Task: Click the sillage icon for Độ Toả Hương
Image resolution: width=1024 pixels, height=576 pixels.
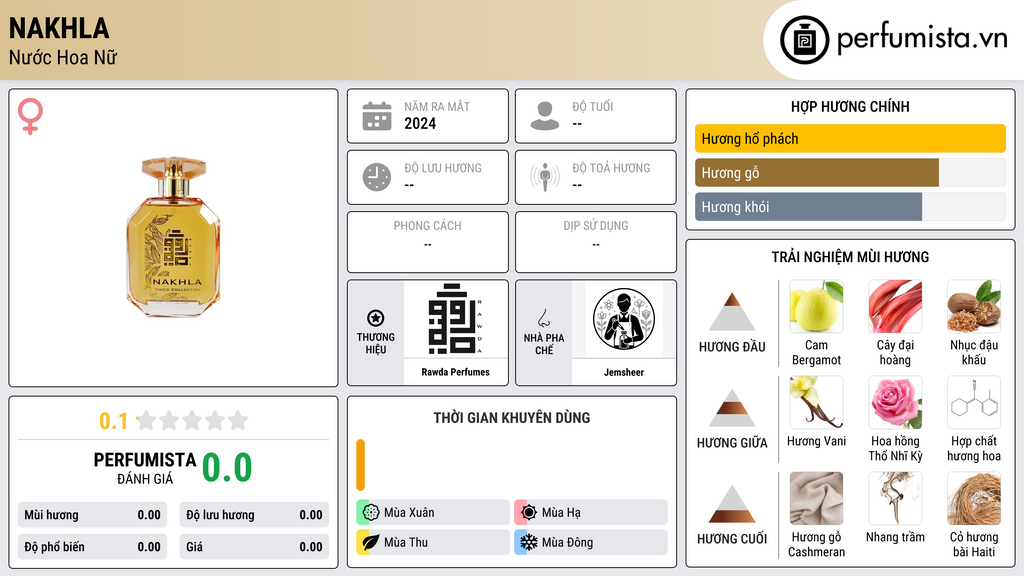Action: point(545,177)
